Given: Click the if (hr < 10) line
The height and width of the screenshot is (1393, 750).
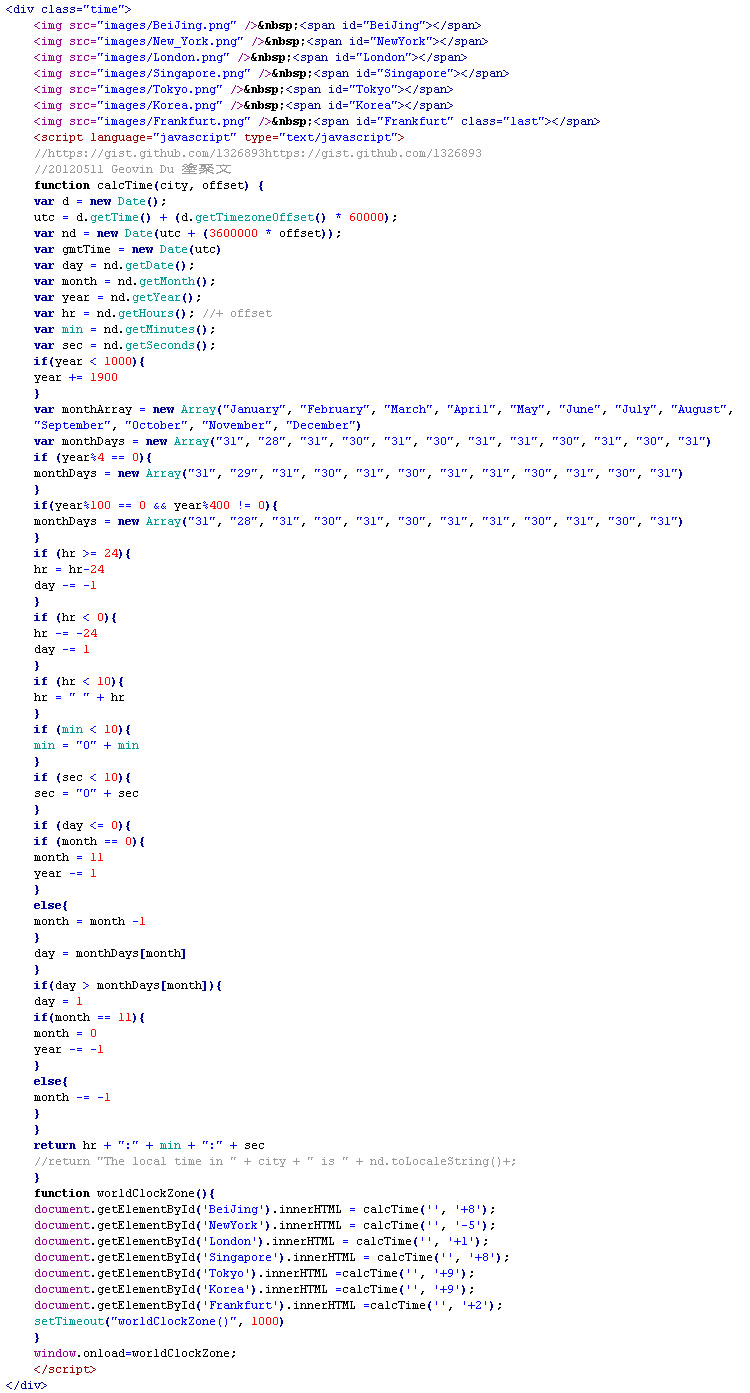Looking at the screenshot, I should point(79,681).
